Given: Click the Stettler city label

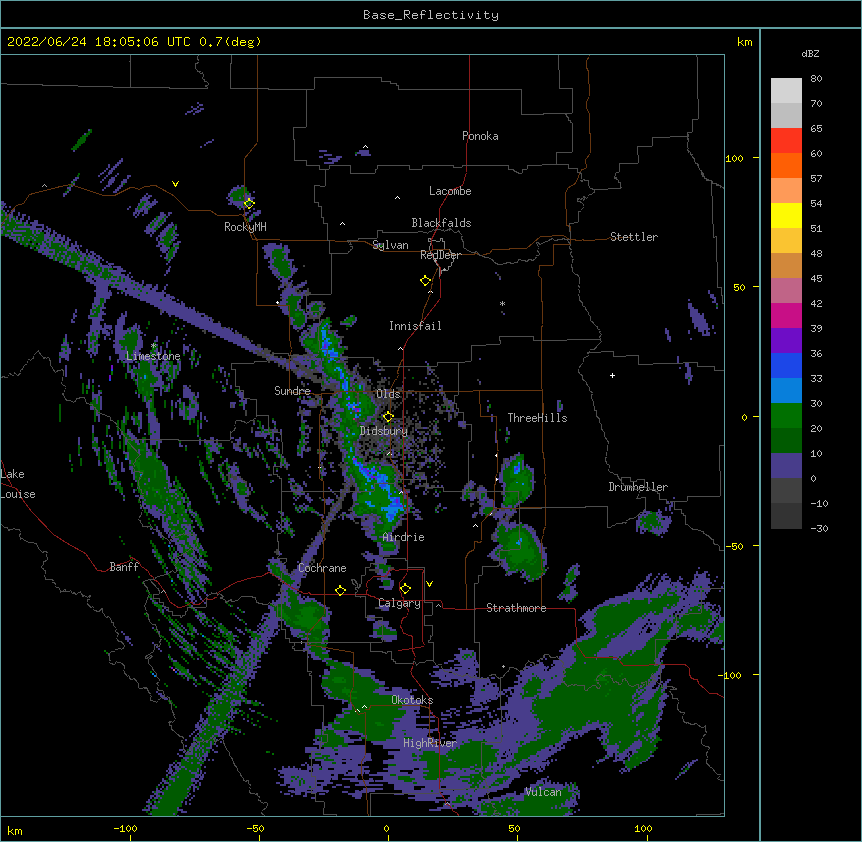Looking at the screenshot, I should 634,237.
